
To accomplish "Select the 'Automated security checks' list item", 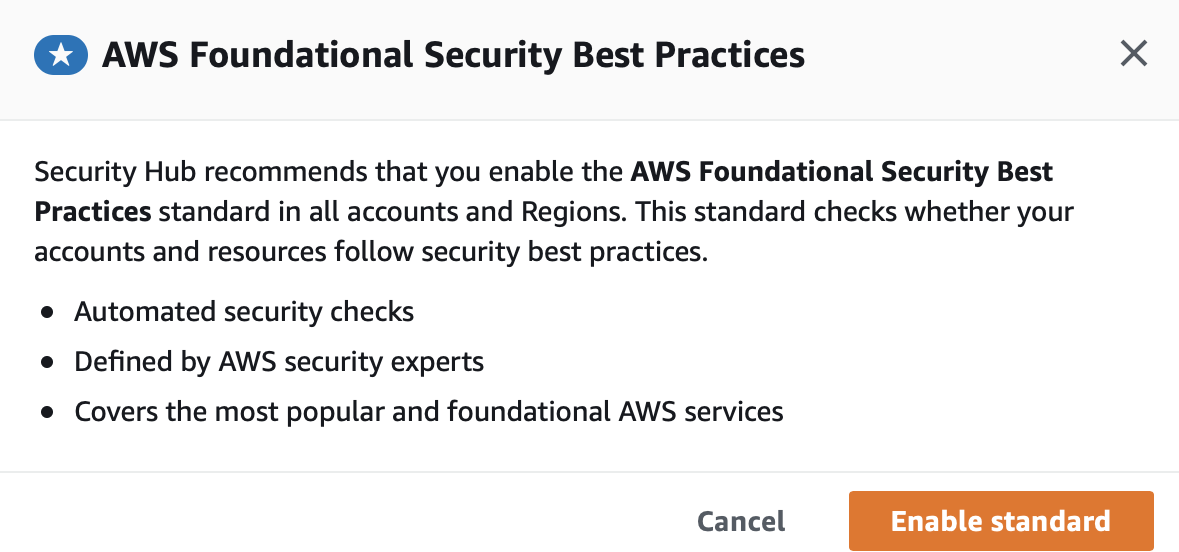I will click(244, 311).
